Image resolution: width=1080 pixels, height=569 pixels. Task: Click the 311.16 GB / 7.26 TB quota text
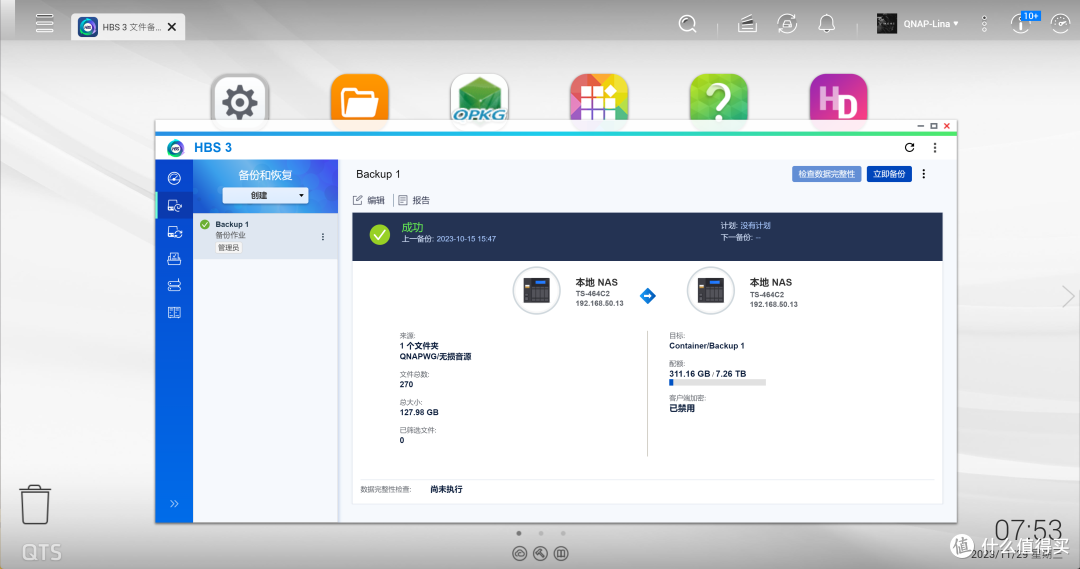707,374
